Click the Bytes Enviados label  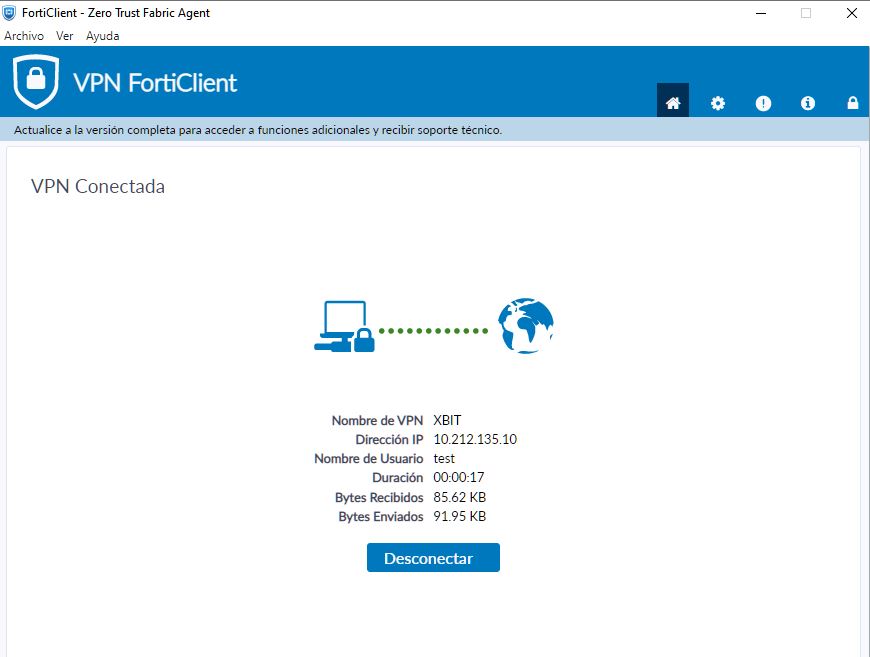(x=381, y=517)
